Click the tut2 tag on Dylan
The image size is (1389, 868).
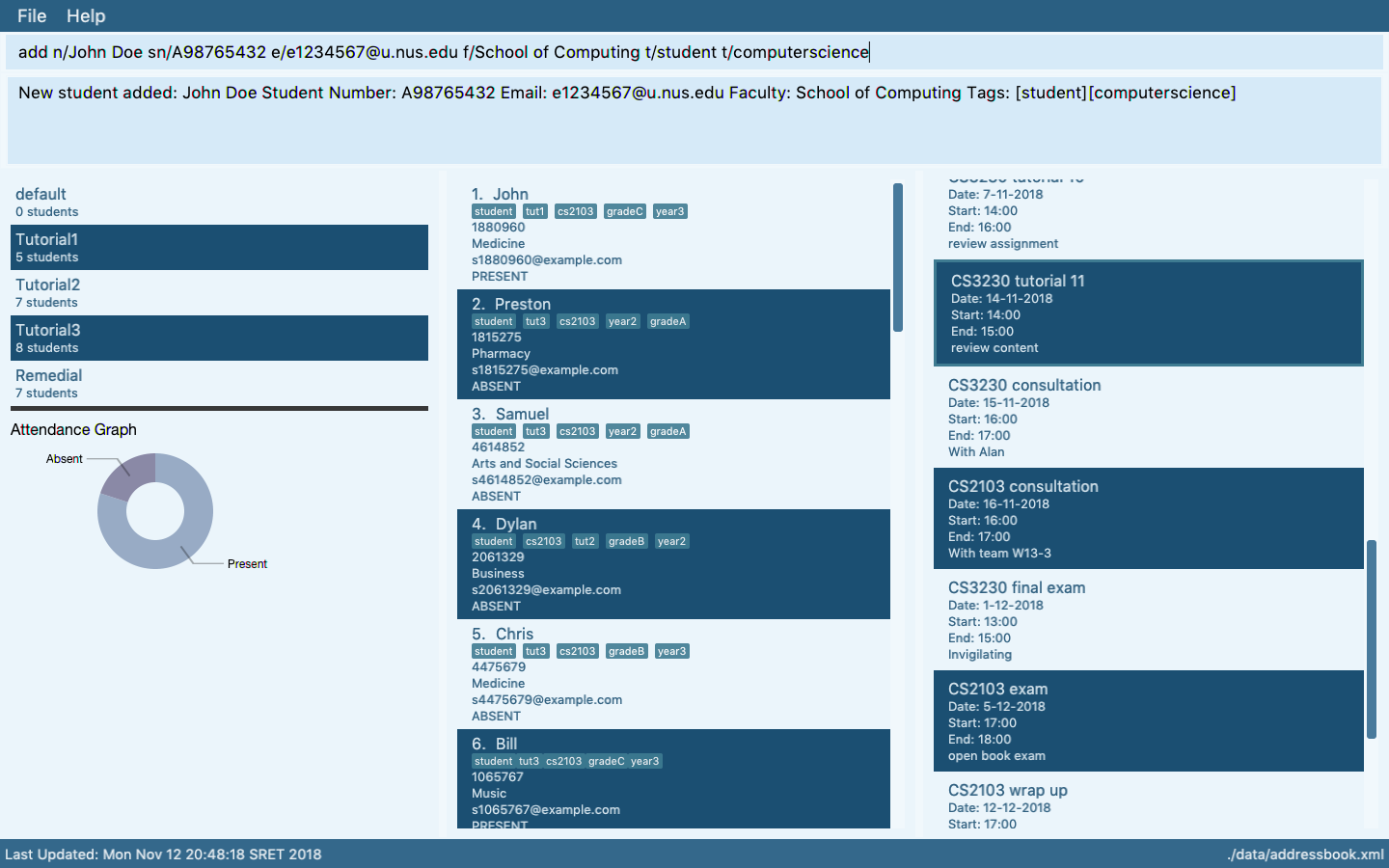point(585,542)
